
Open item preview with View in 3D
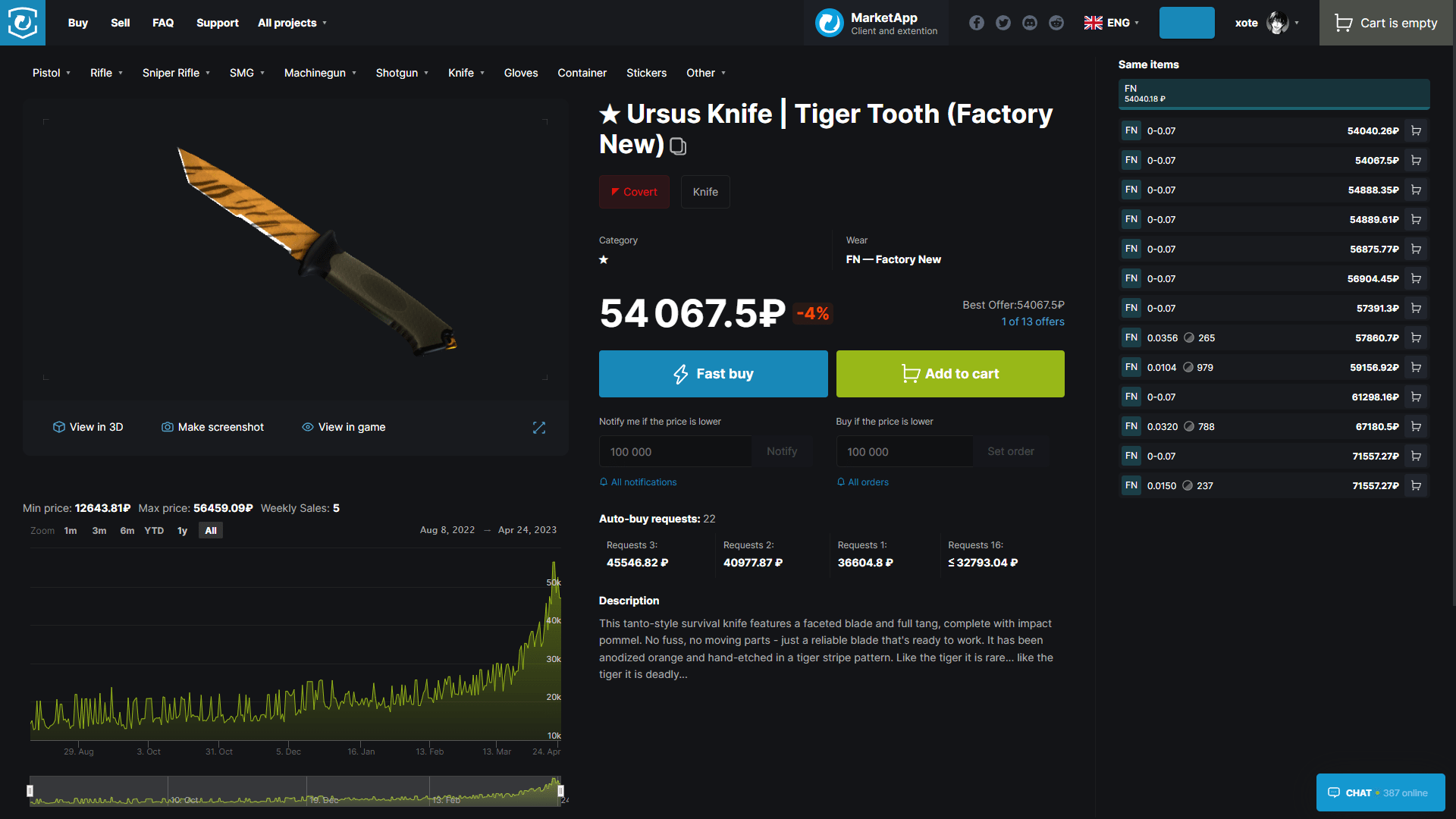(x=88, y=427)
